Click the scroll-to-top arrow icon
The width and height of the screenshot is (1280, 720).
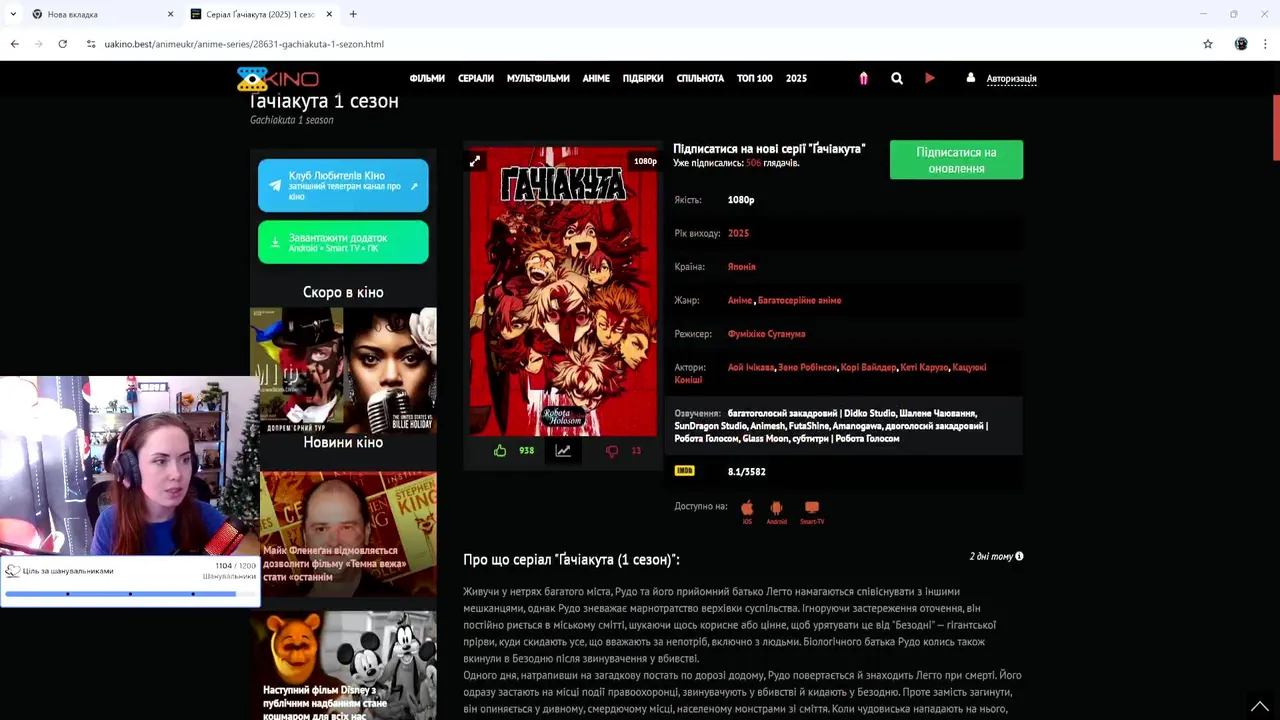[x=1259, y=706]
